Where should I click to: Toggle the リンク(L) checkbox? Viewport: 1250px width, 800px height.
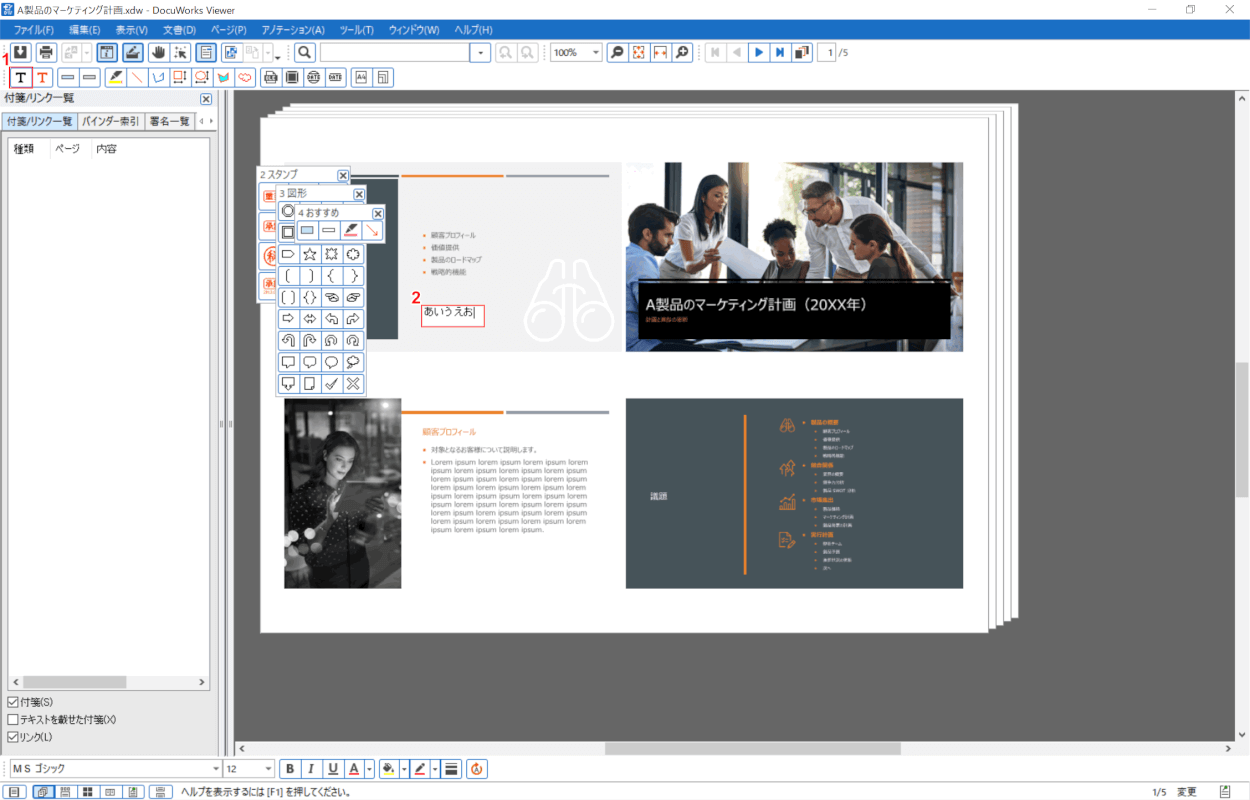click(13, 737)
